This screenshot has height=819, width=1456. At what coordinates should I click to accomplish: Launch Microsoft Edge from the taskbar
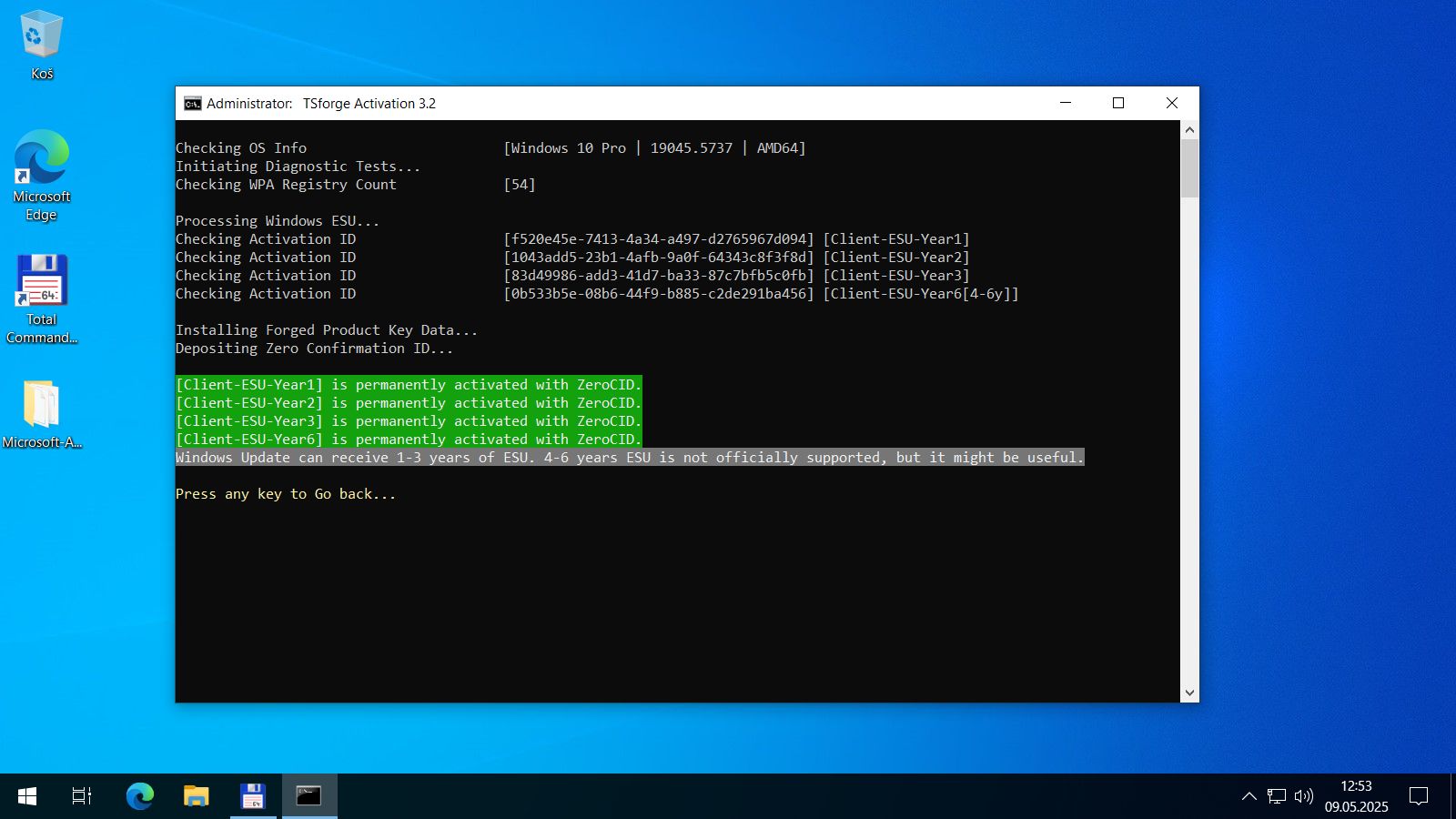140,796
